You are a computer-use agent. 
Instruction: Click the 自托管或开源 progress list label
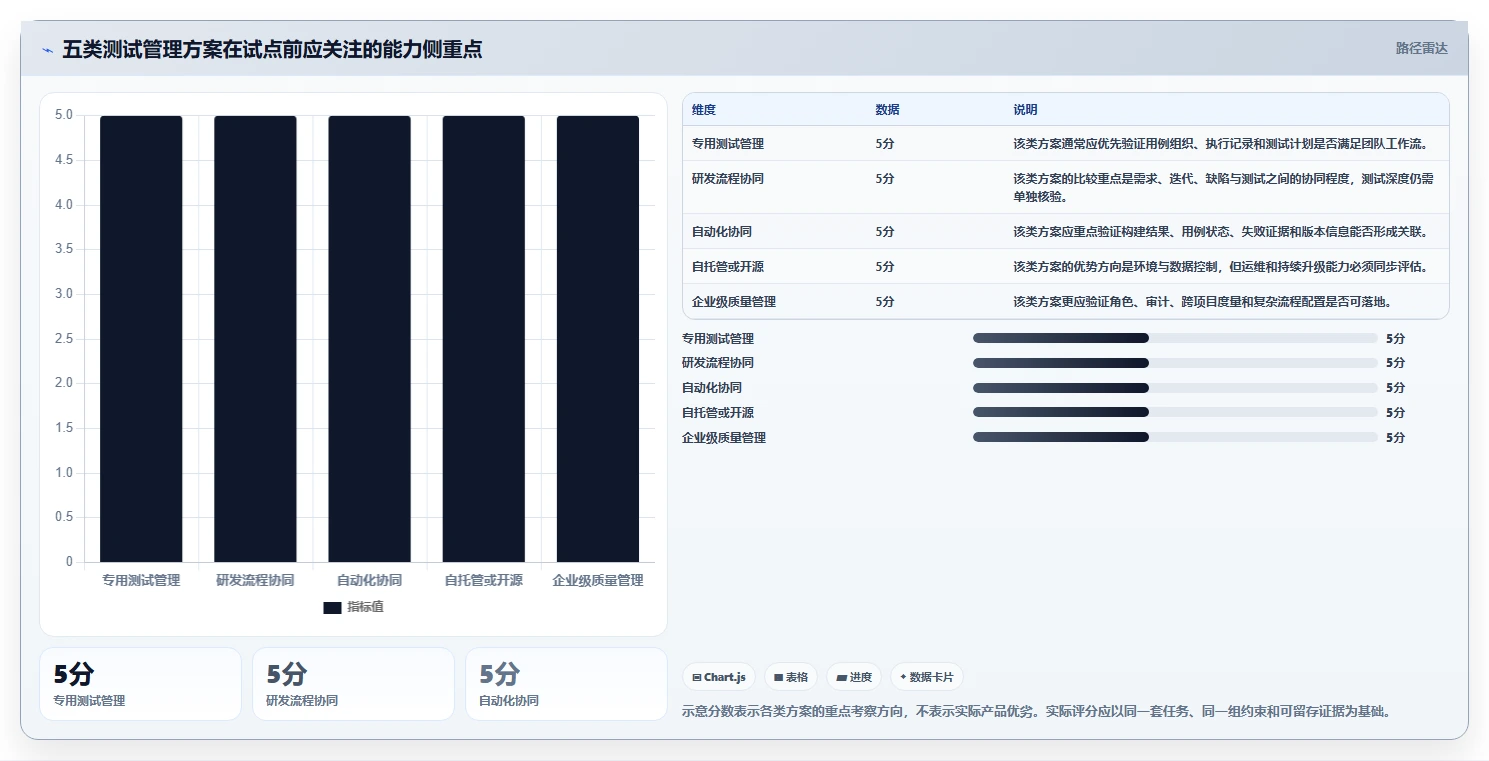[x=718, y=413]
